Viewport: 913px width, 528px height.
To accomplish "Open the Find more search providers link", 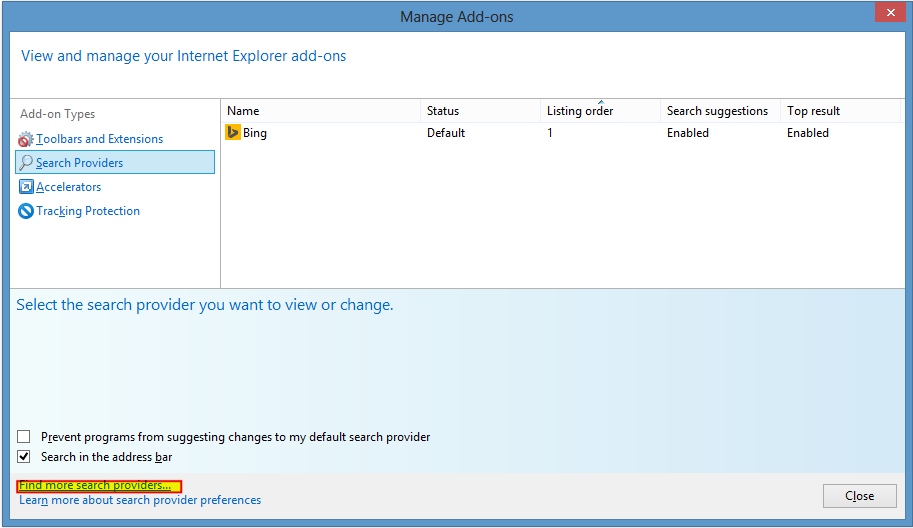I will point(95,485).
